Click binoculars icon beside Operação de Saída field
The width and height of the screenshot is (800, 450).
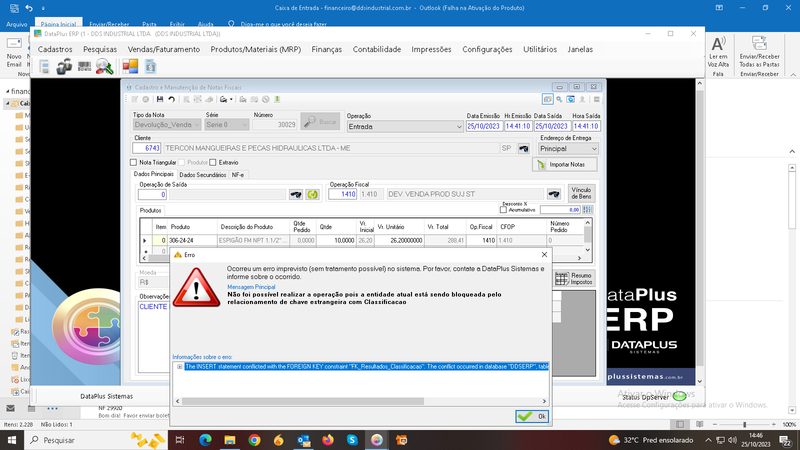296,194
